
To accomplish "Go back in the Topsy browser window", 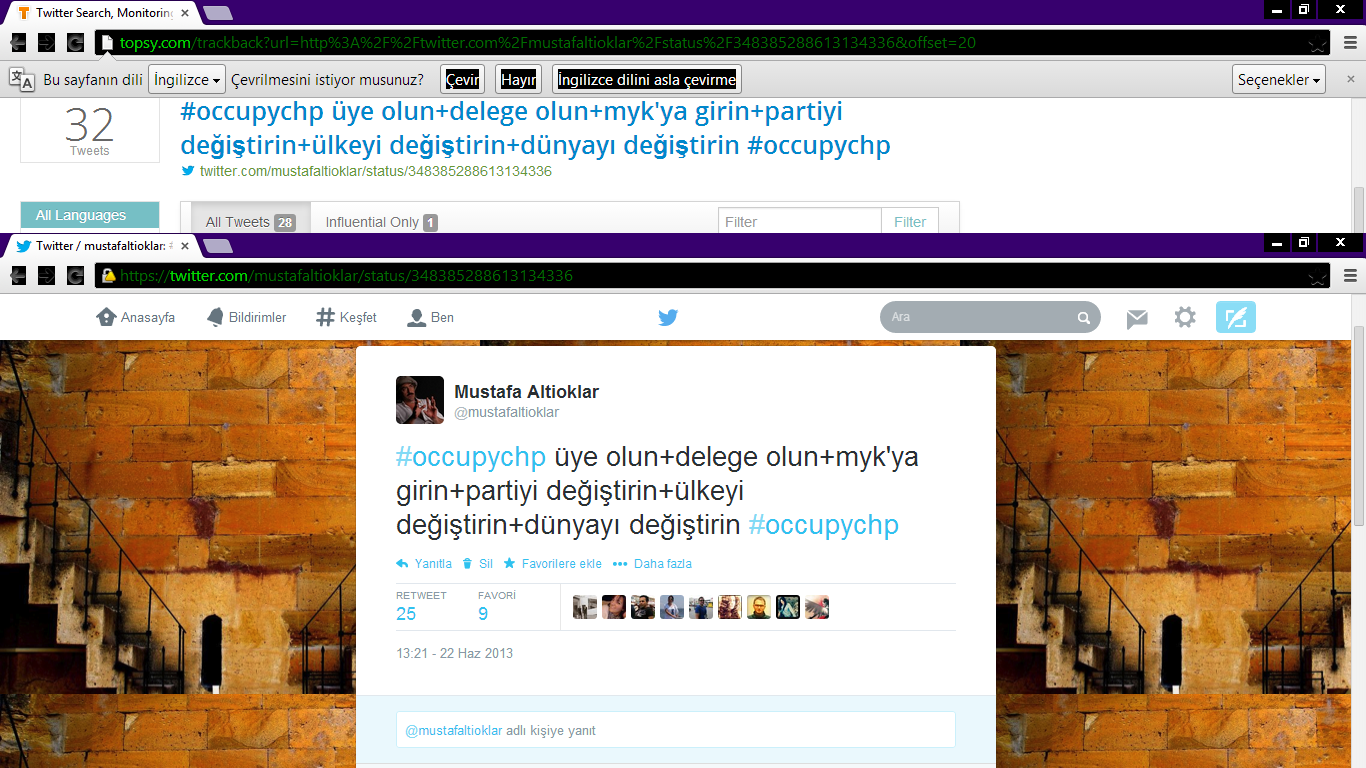I will [x=18, y=43].
